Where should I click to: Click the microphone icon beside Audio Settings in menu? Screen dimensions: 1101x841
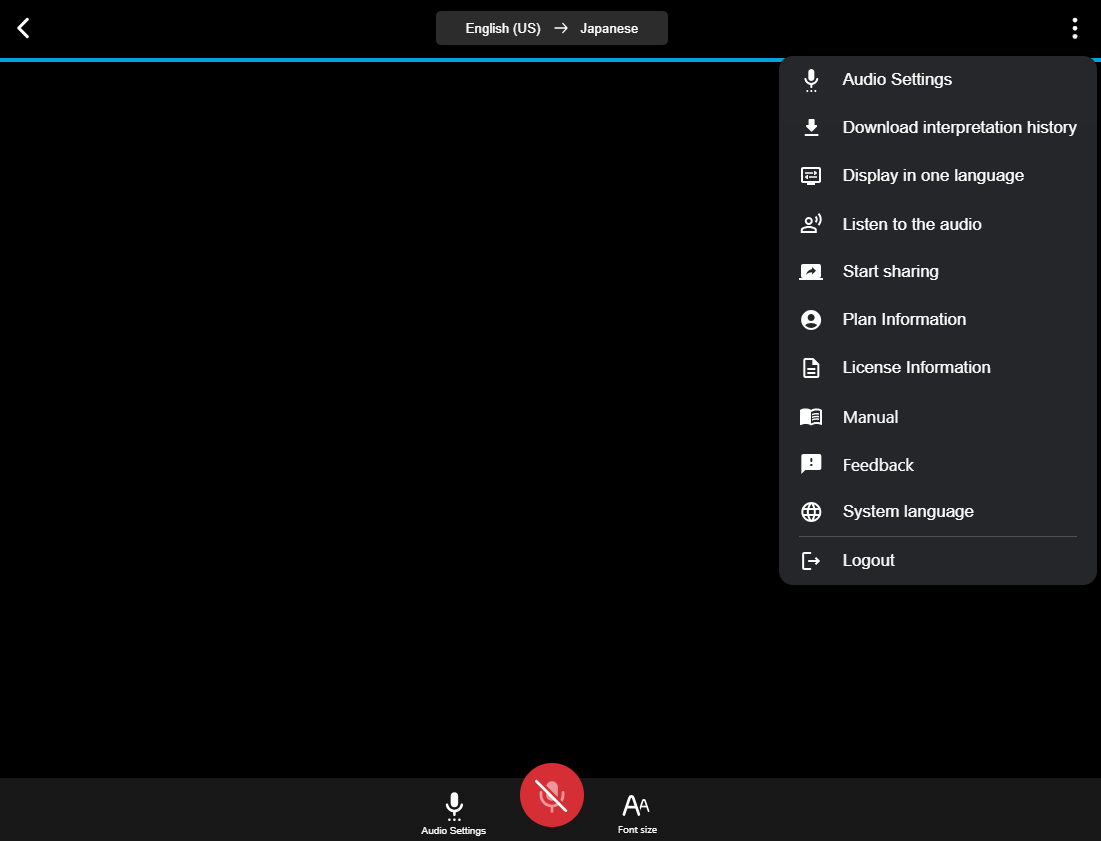point(811,80)
